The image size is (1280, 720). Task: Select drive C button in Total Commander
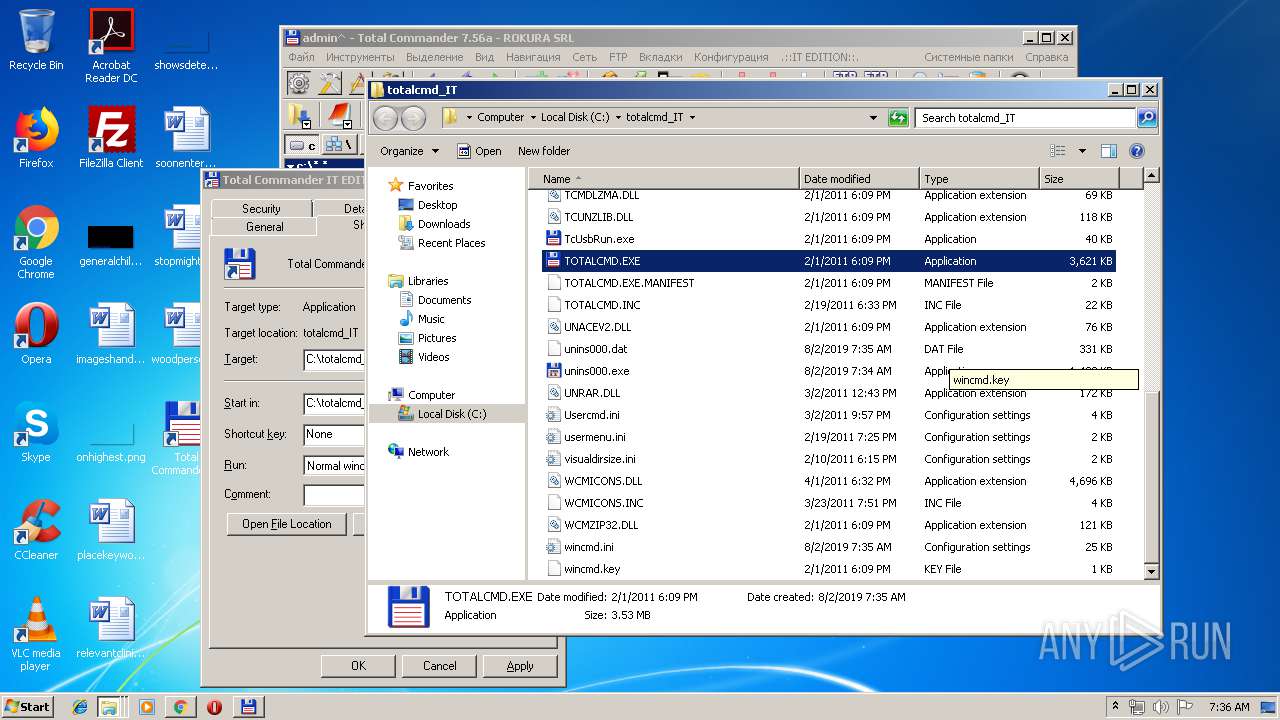[x=302, y=145]
